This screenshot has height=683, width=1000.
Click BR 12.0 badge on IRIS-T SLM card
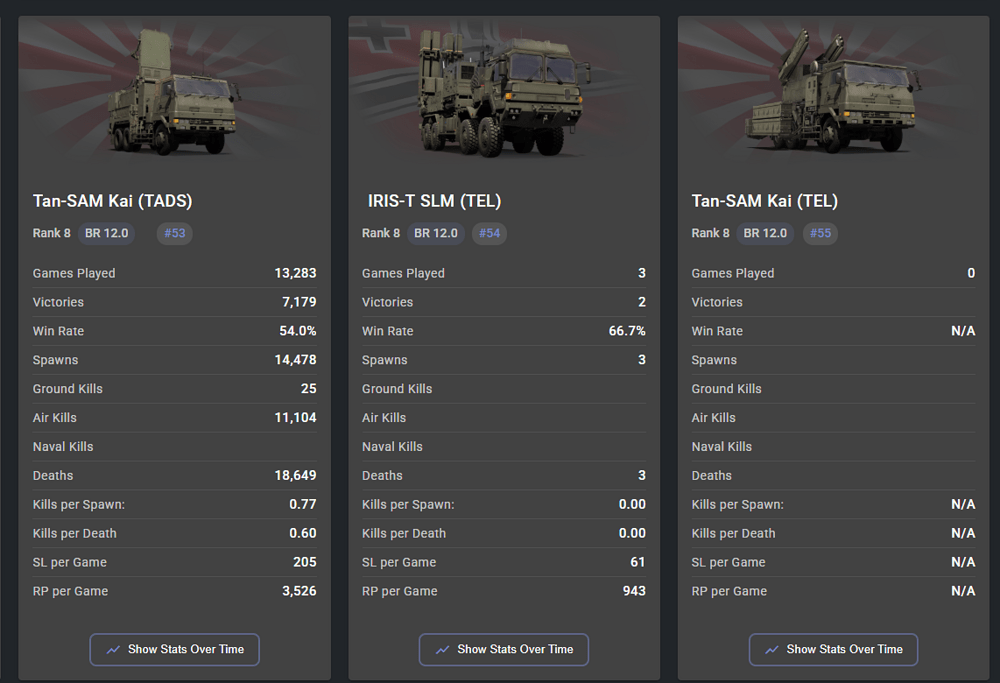[x=436, y=233]
